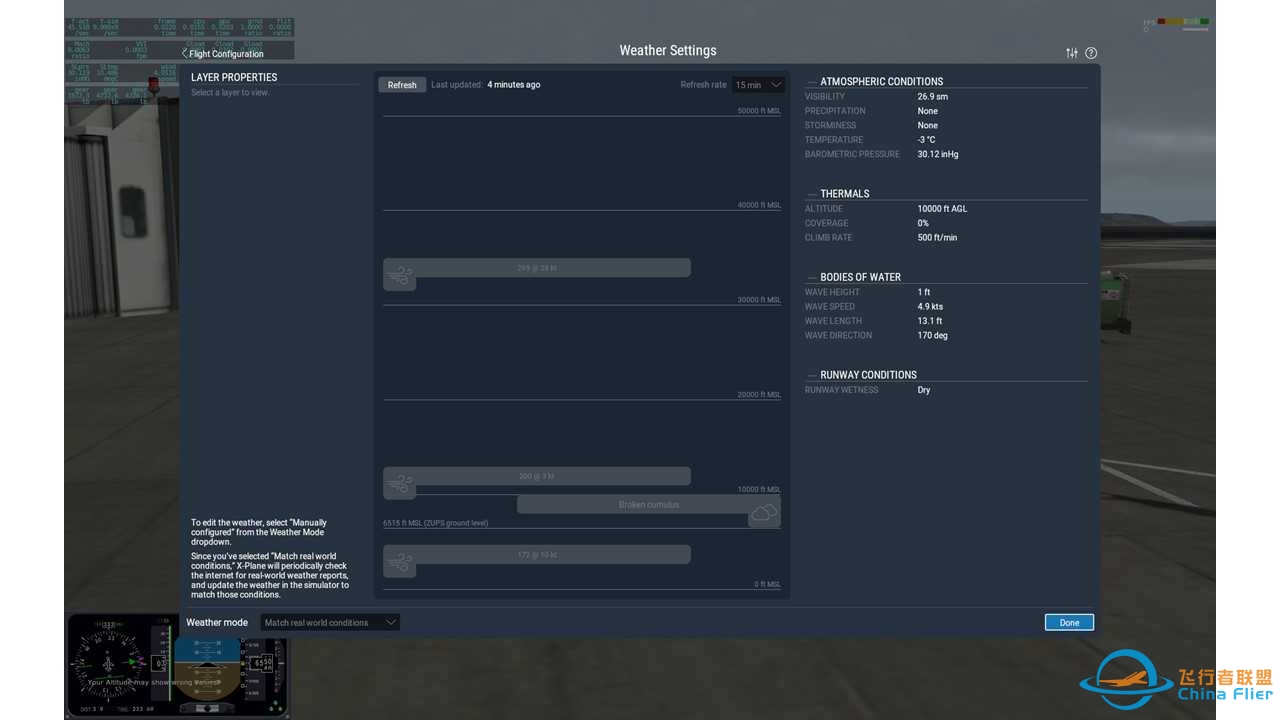The width and height of the screenshot is (1280, 720).
Task: Open the Weather mode dropdown
Action: (330, 622)
